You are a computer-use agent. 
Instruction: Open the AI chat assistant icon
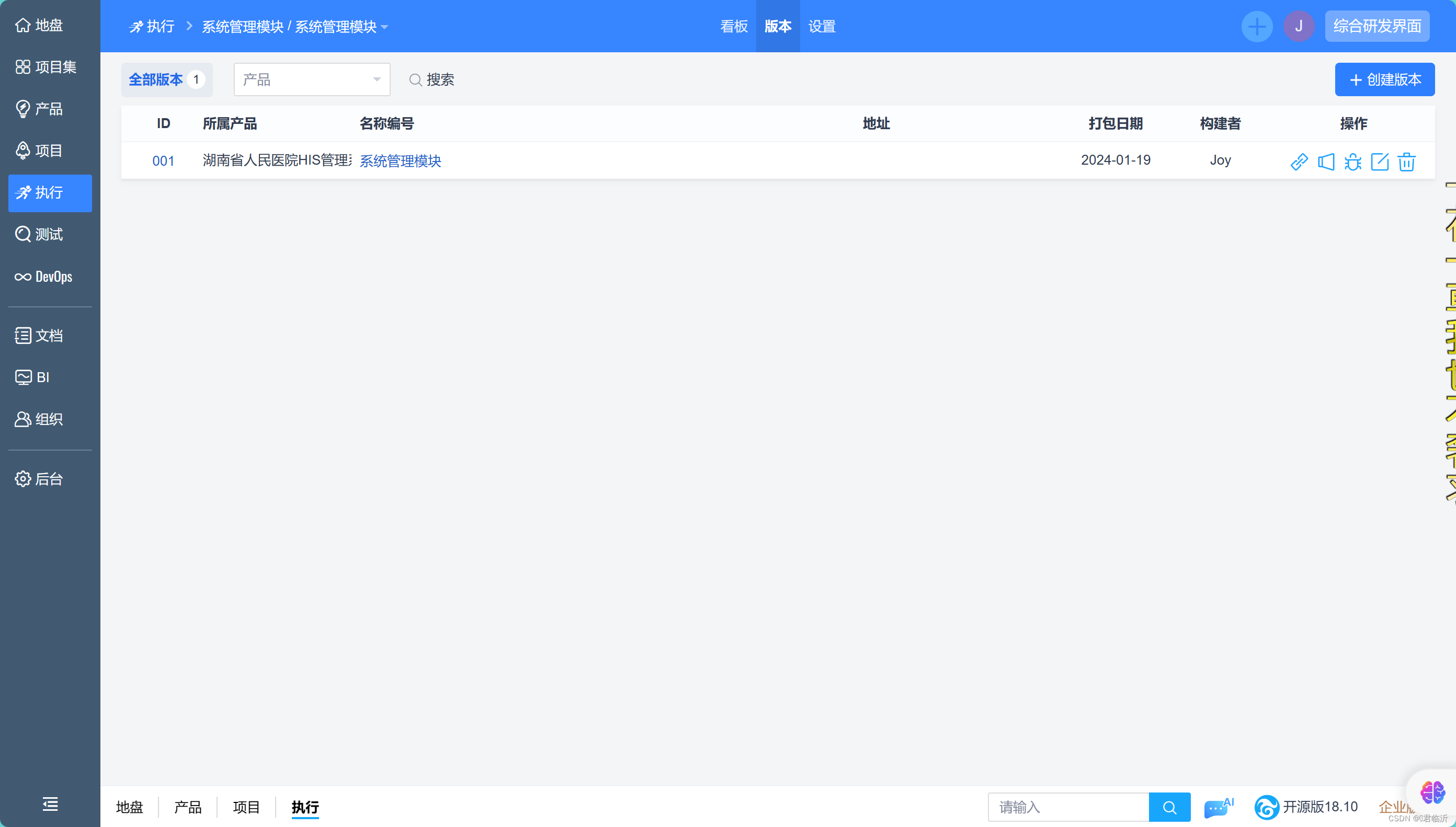[1218, 807]
